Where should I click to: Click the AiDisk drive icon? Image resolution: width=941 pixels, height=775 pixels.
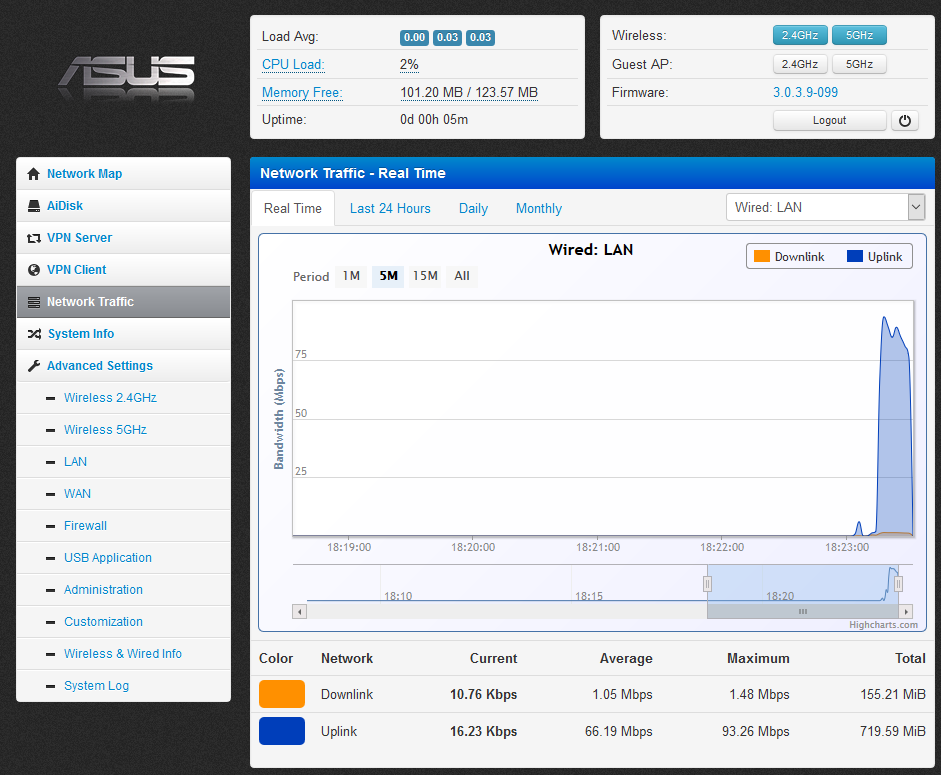click(34, 206)
